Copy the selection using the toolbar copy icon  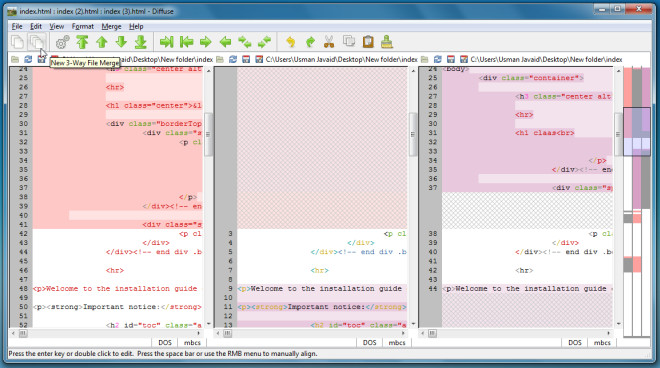(349, 41)
